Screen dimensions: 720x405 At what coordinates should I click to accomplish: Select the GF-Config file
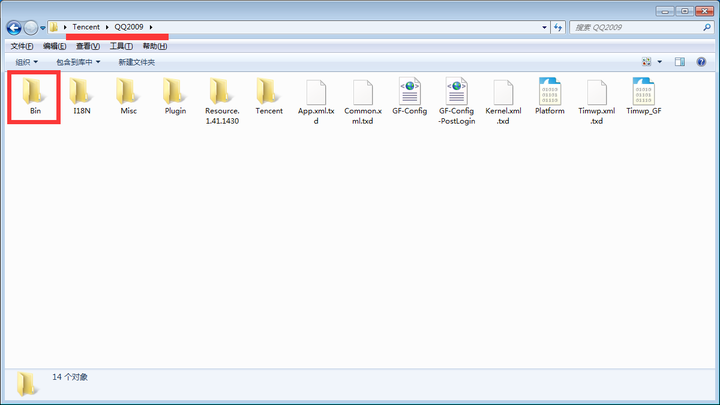tap(410, 96)
